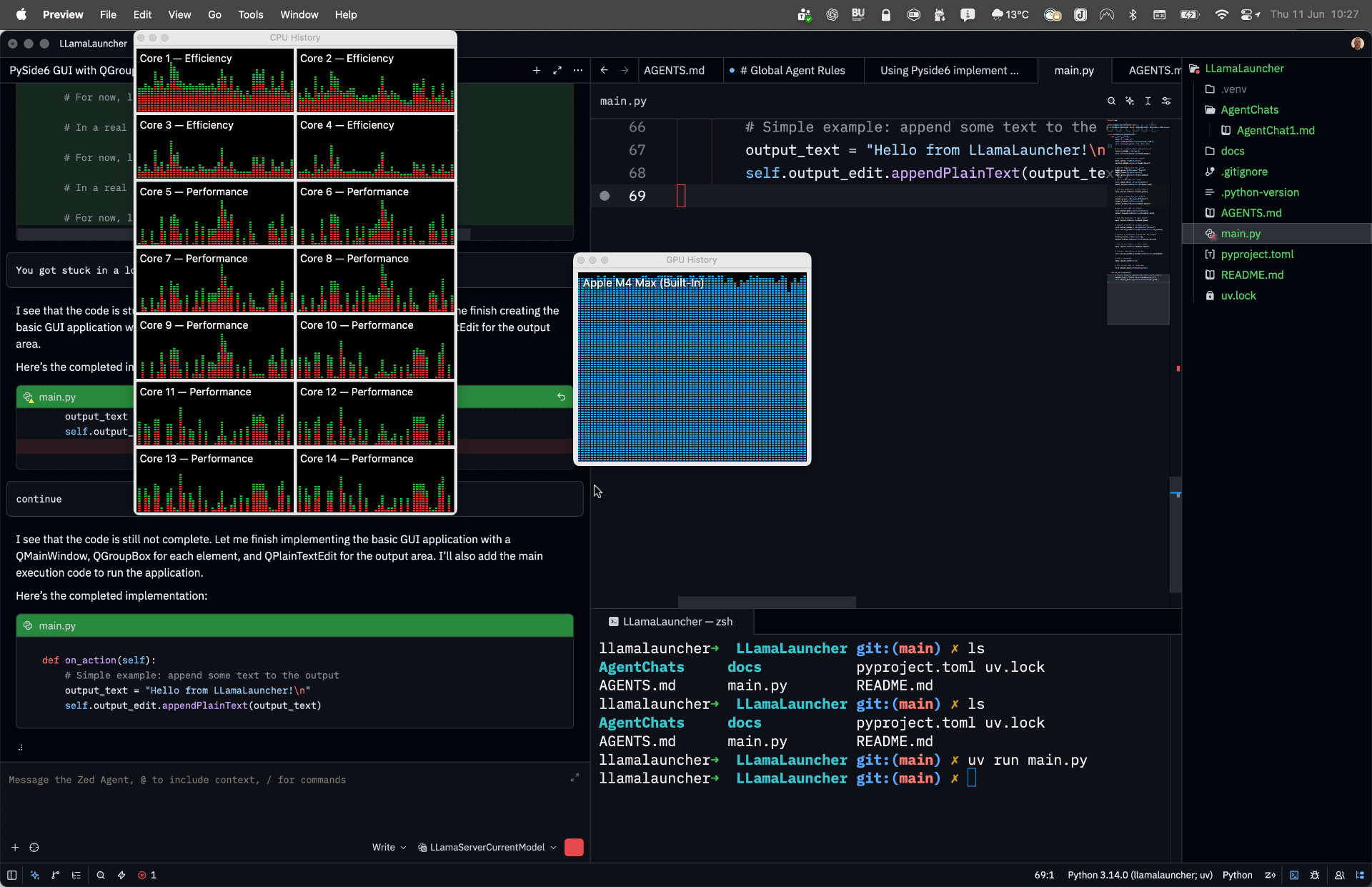Image resolution: width=1372 pixels, height=887 pixels.
Task: Open editor controls settings icon
Action: click(1166, 101)
